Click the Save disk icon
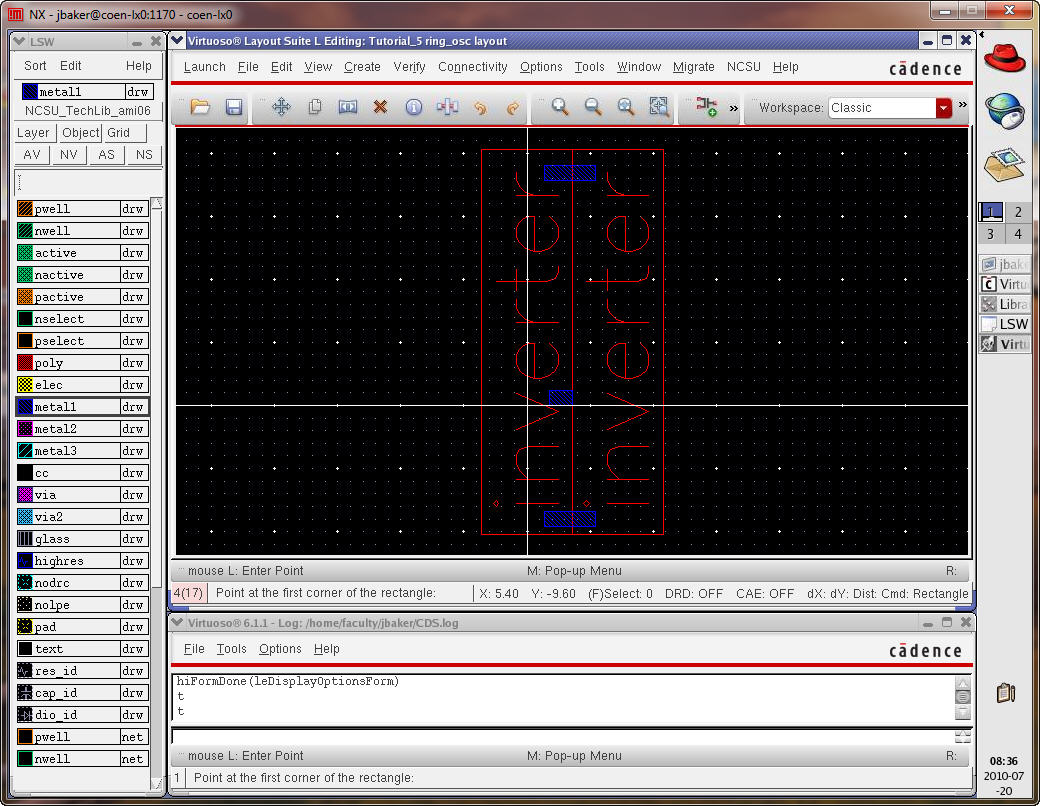The width and height of the screenshot is (1040, 806). [234, 107]
